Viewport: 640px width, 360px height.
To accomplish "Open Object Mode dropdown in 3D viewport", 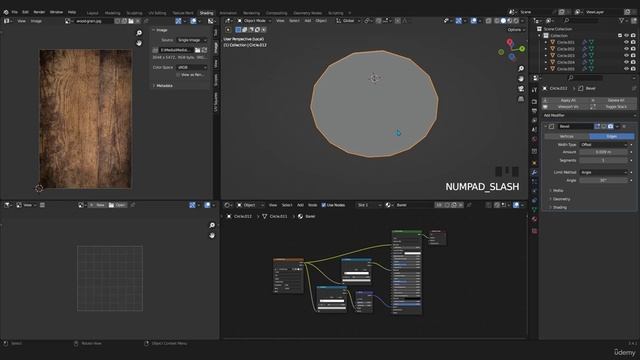I will click(x=255, y=20).
